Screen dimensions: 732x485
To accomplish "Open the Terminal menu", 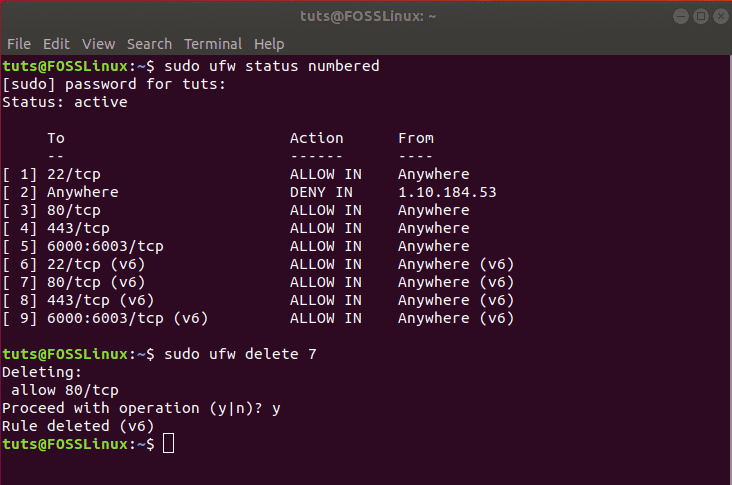I will click(213, 44).
